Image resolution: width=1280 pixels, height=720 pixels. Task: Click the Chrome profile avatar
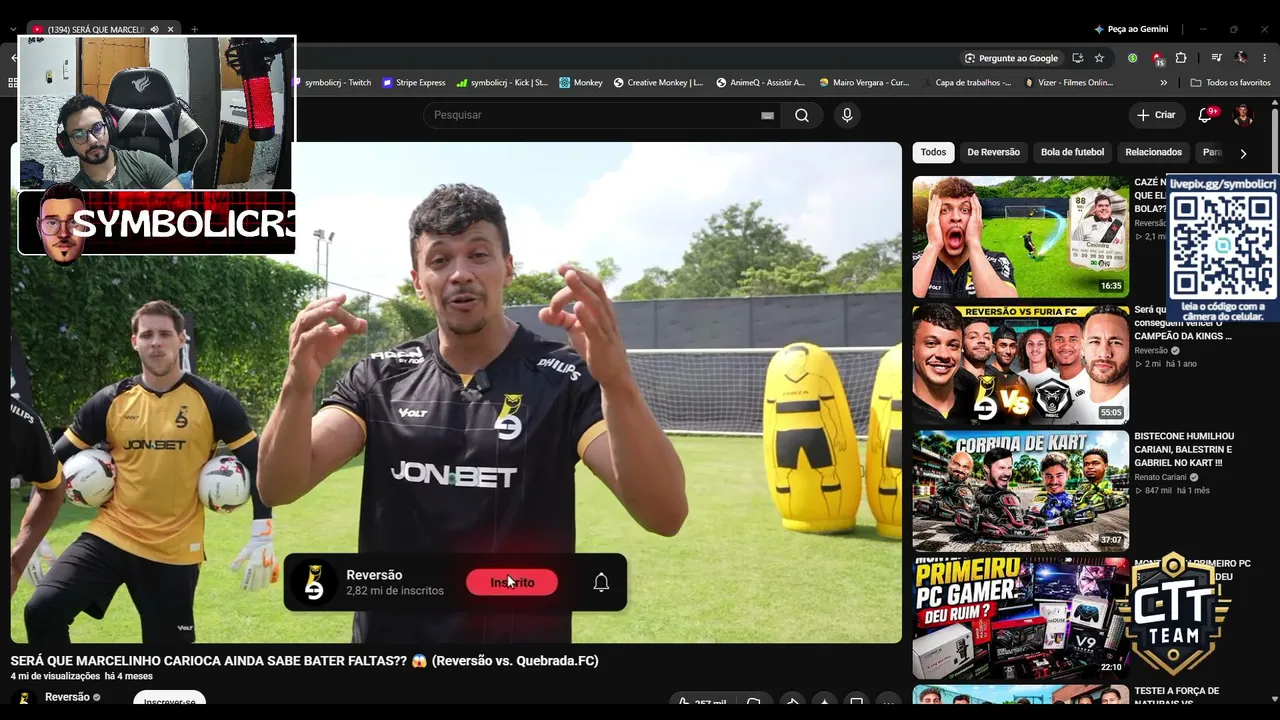tap(1241, 58)
